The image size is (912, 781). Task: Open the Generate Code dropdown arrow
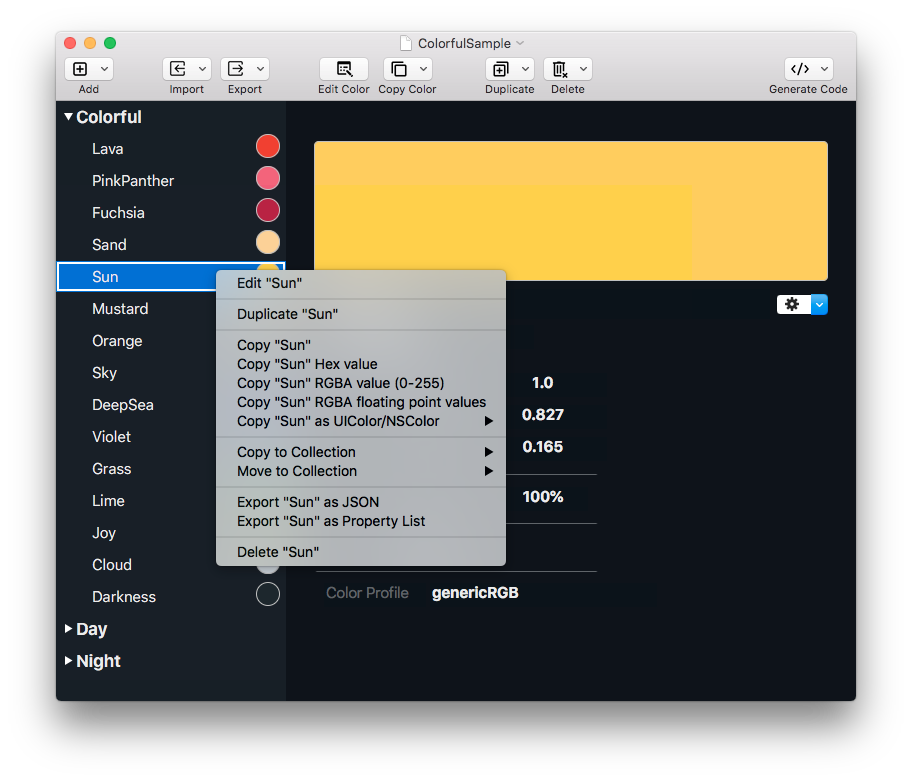[823, 69]
